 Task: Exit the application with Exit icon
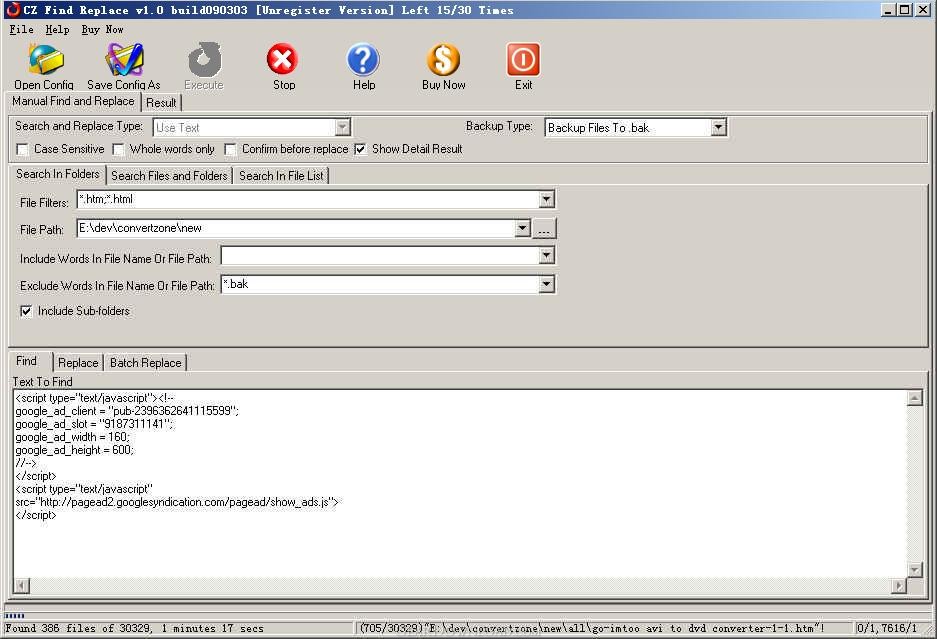523,59
